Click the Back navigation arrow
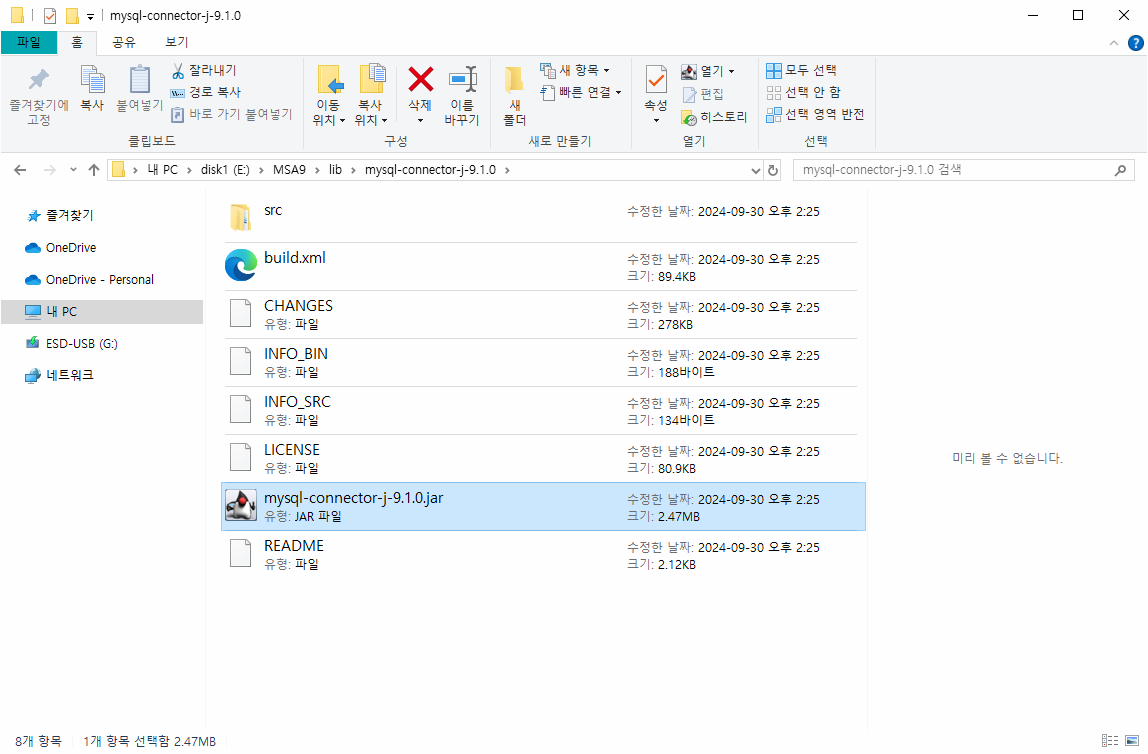Image resolution: width=1148 pixels, height=754 pixels. pos(20,170)
